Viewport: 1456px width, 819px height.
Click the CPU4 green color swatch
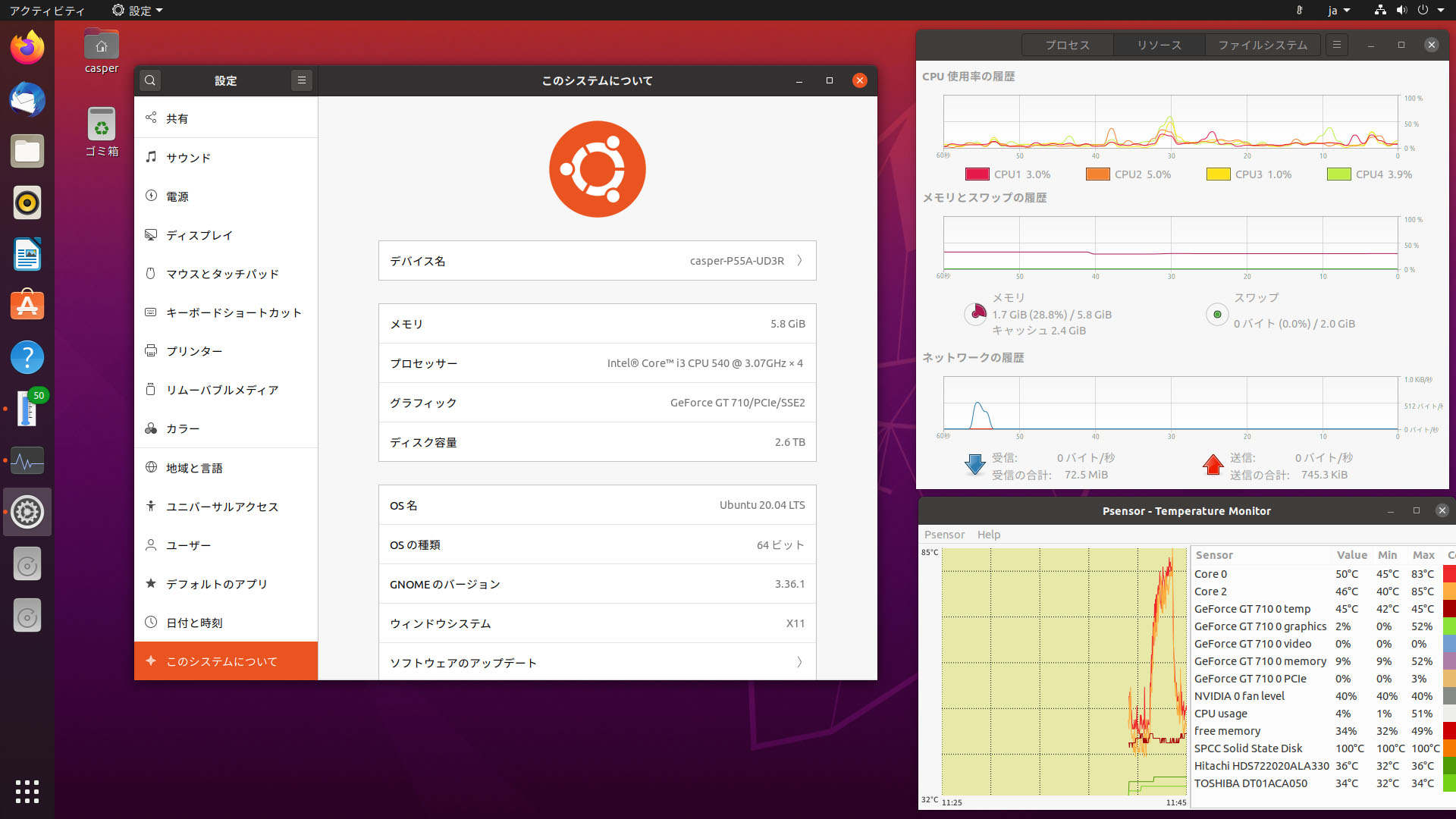coord(1338,174)
